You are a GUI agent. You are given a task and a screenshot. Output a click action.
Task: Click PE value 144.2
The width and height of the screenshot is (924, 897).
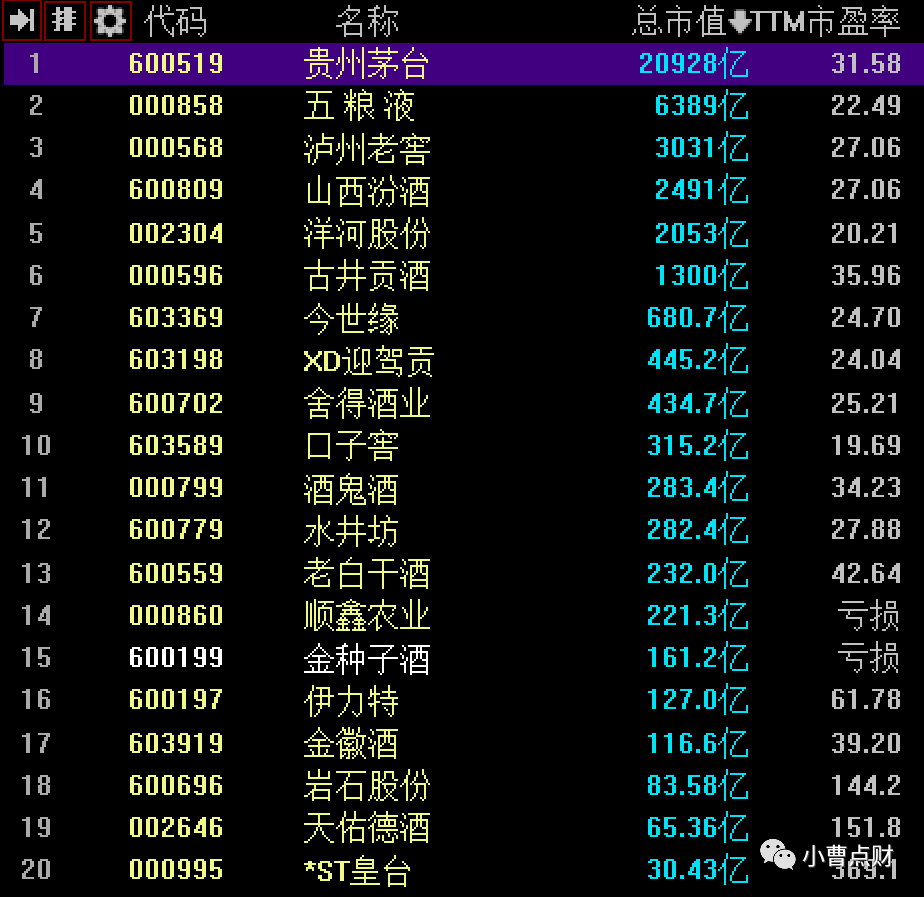pyautogui.click(x=866, y=785)
